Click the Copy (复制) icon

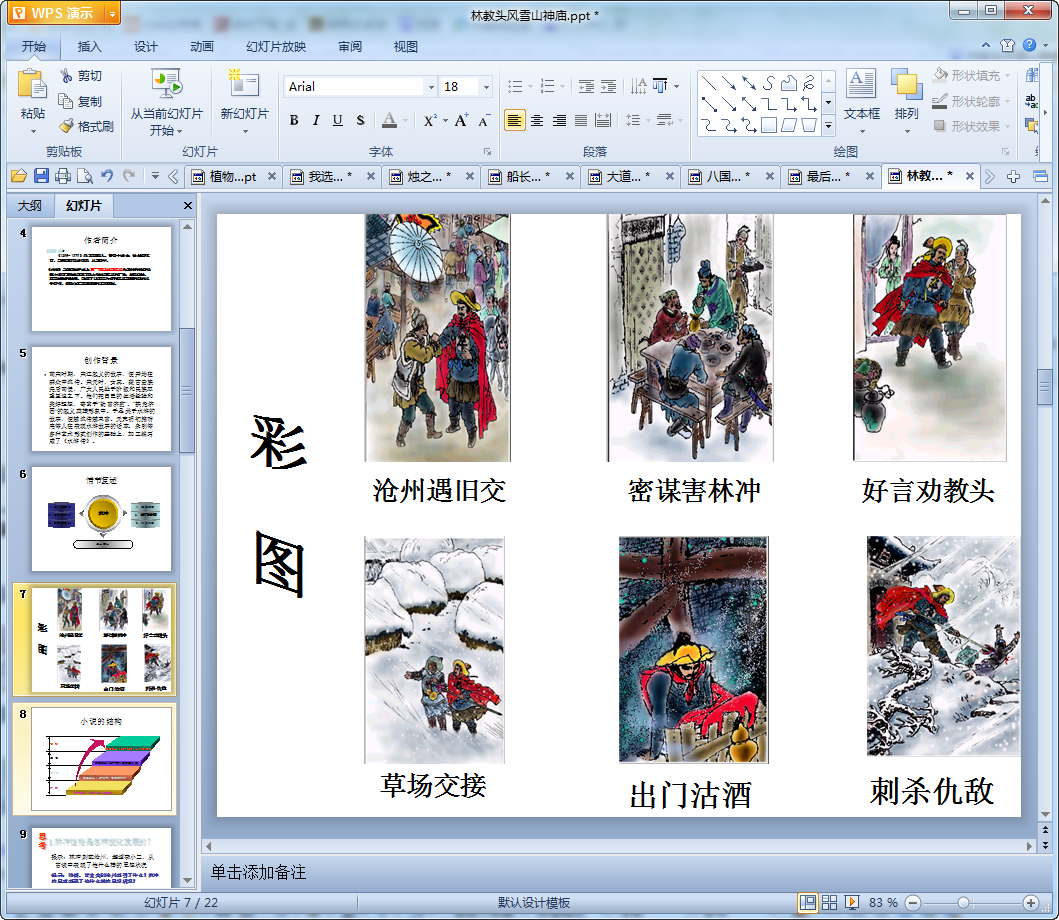[66, 101]
